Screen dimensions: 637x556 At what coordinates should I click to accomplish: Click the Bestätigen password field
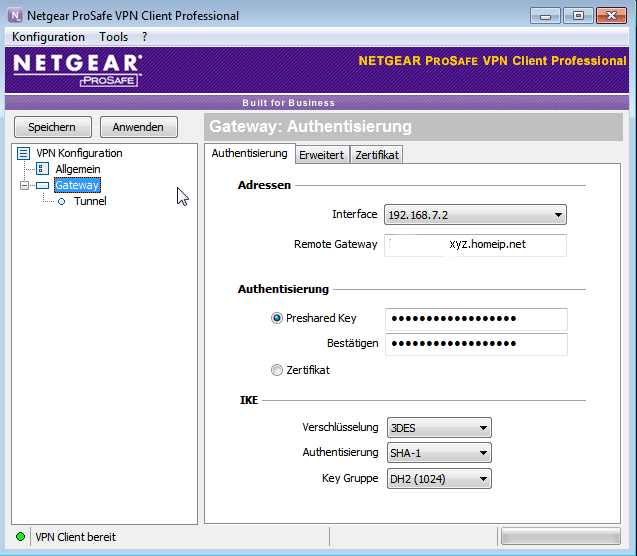pyautogui.click(x=476, y=344)
